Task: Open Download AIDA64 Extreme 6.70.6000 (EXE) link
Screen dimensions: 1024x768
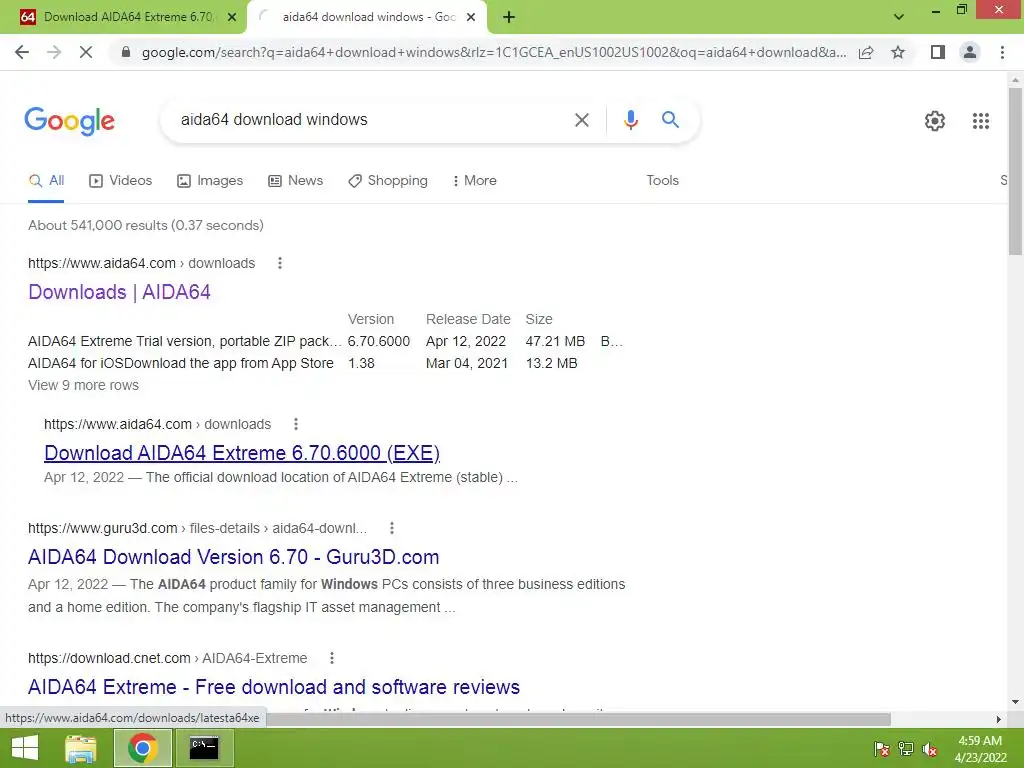Action: coord(242,453)
